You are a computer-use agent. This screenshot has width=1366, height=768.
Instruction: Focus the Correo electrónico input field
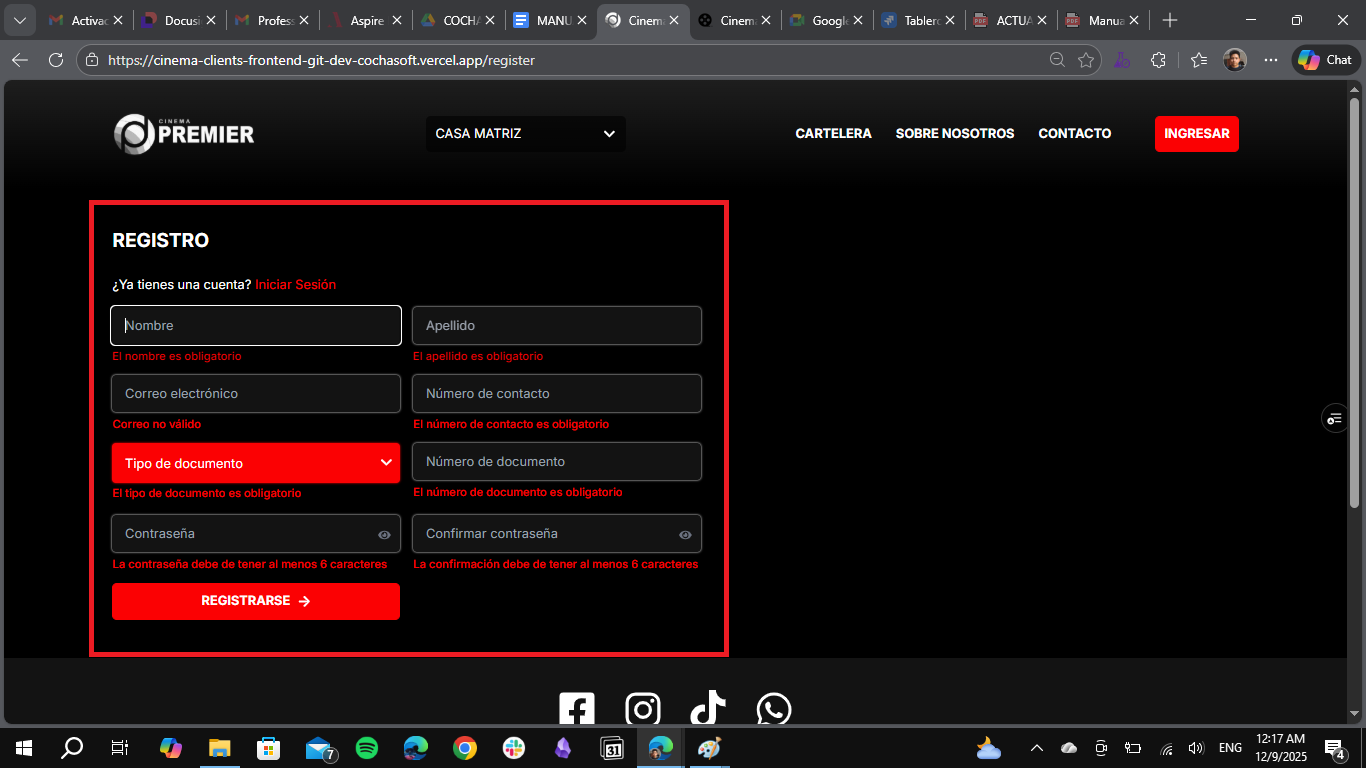click(256, 394)
